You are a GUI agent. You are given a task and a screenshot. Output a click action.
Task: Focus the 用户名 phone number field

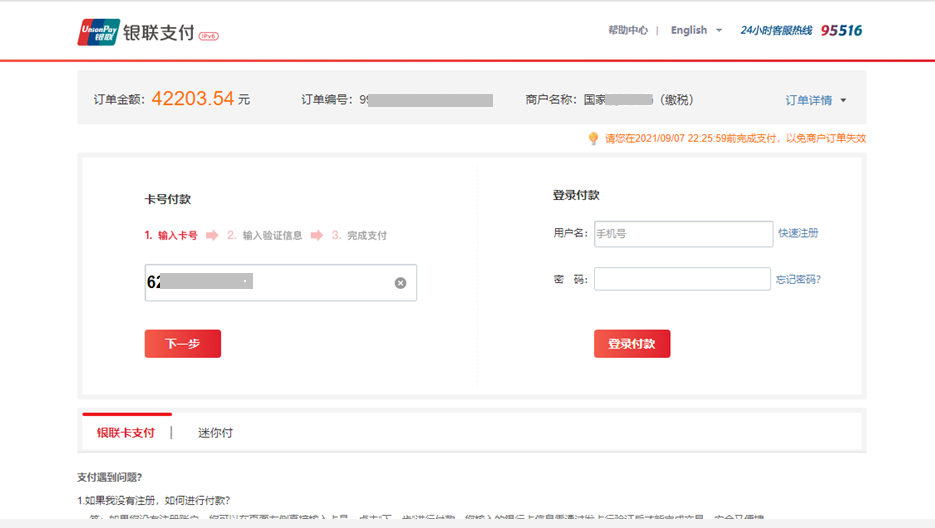pyautogui.click(x=683, y=234)
